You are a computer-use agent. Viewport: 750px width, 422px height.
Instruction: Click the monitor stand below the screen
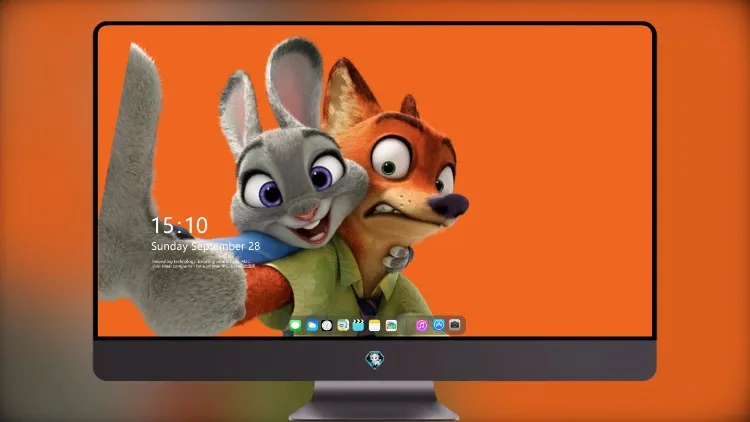pos(374,400)
